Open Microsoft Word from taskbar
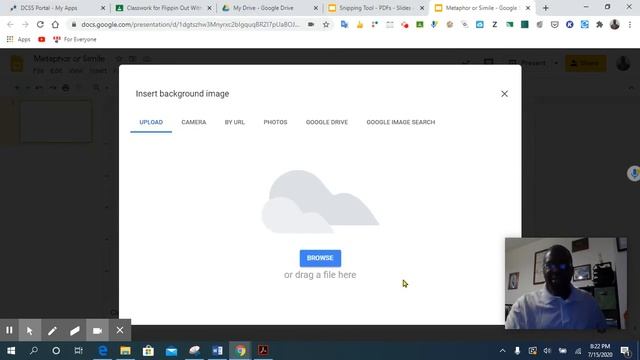This screenshot has height=360, width=640. [x=217, y=351]
